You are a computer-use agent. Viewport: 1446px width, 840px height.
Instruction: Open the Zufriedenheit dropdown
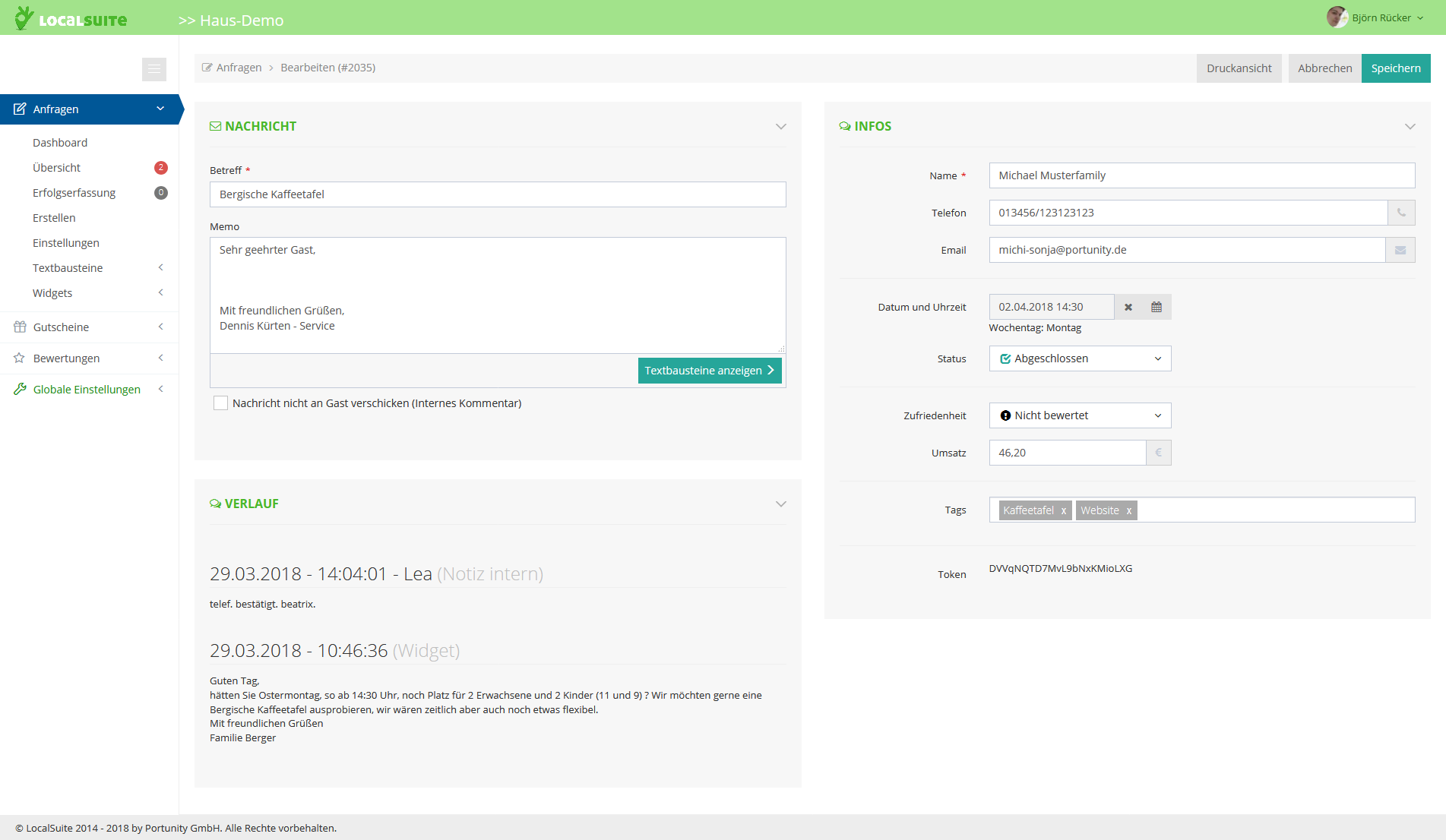pyautogui.click(x=1079, y=415)
